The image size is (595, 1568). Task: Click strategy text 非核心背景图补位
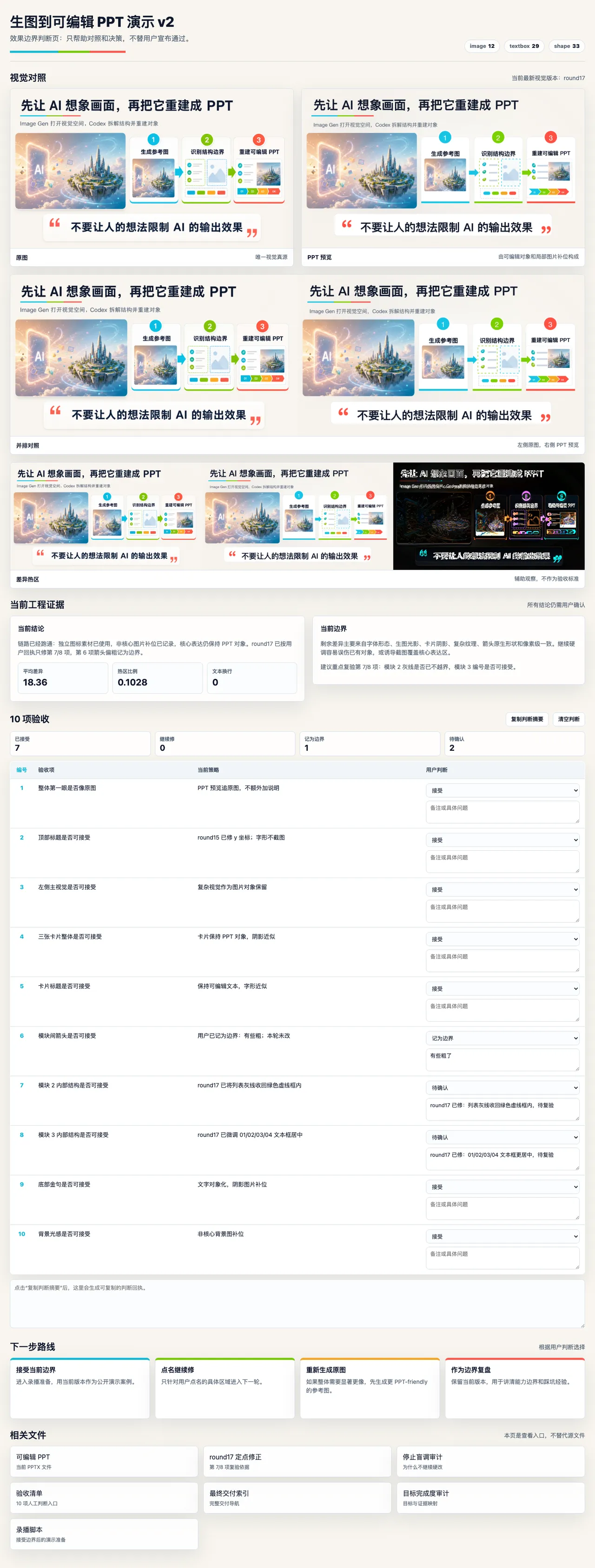220,1234
